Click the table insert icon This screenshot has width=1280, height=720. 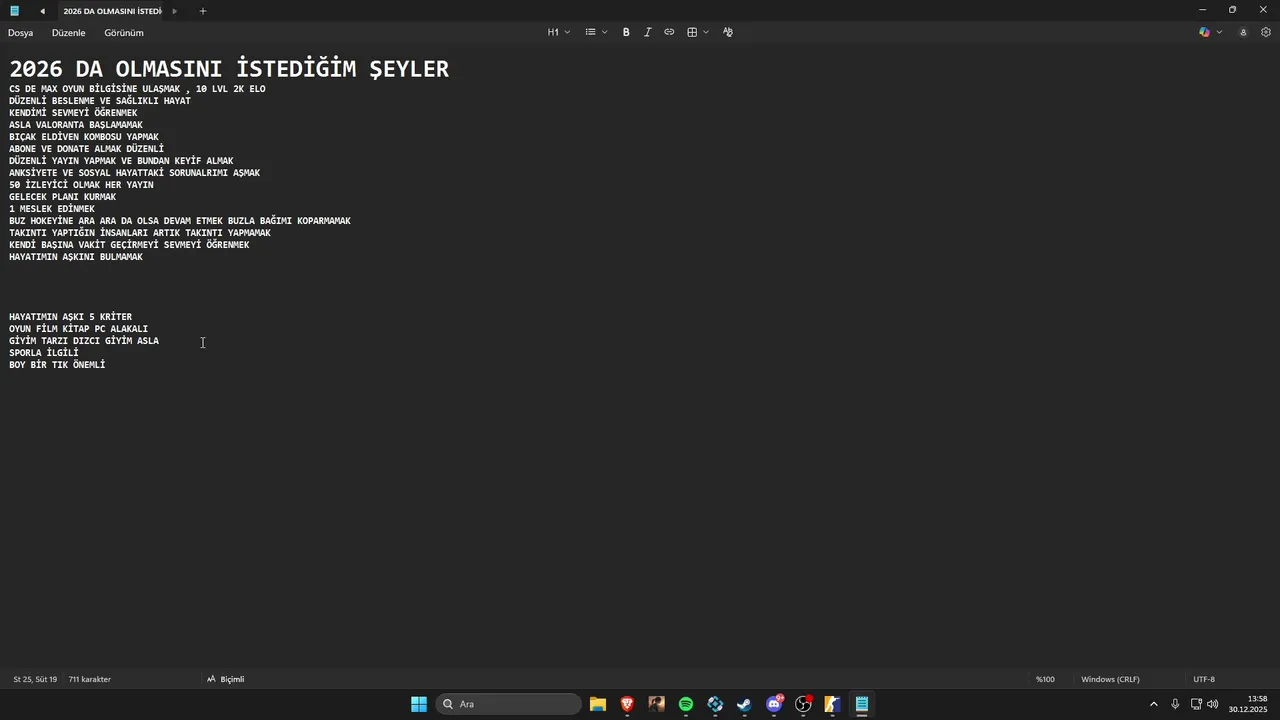(692, 32)
